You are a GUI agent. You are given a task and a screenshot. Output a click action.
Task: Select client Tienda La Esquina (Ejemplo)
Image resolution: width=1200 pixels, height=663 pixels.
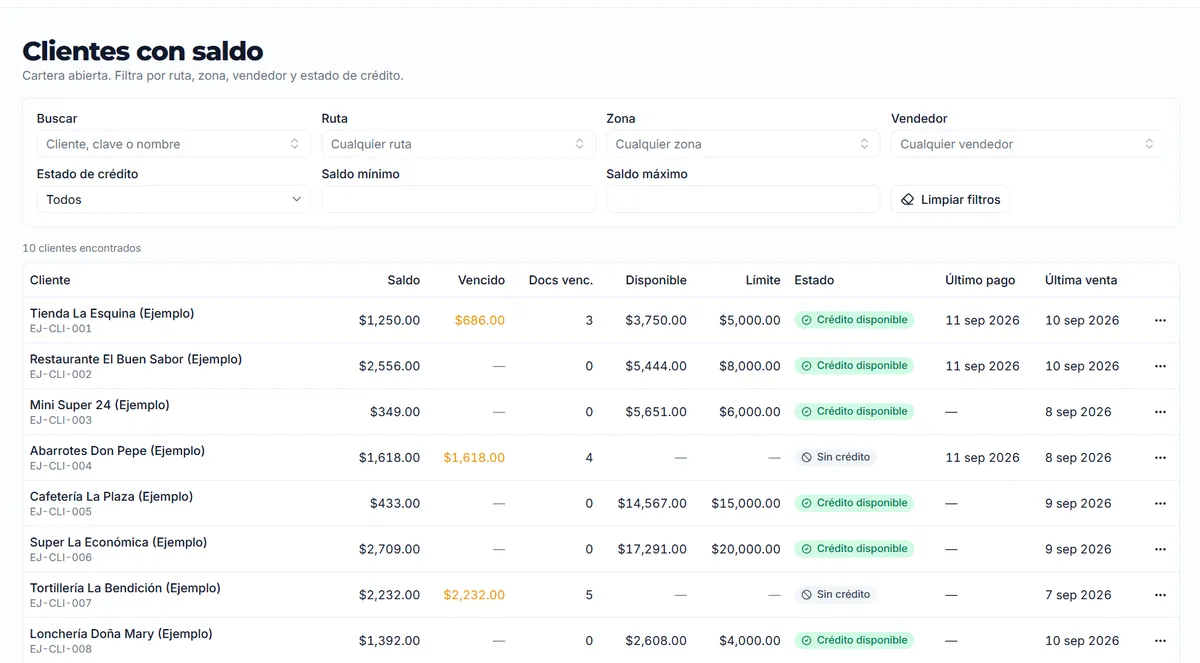tap(112, 314)
